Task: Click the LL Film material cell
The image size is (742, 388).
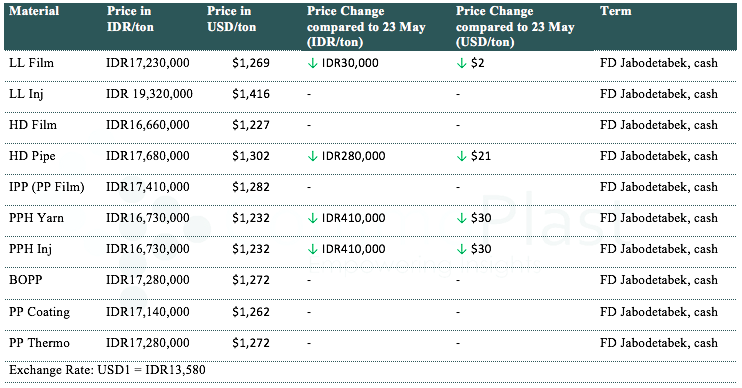Action: 31,63
